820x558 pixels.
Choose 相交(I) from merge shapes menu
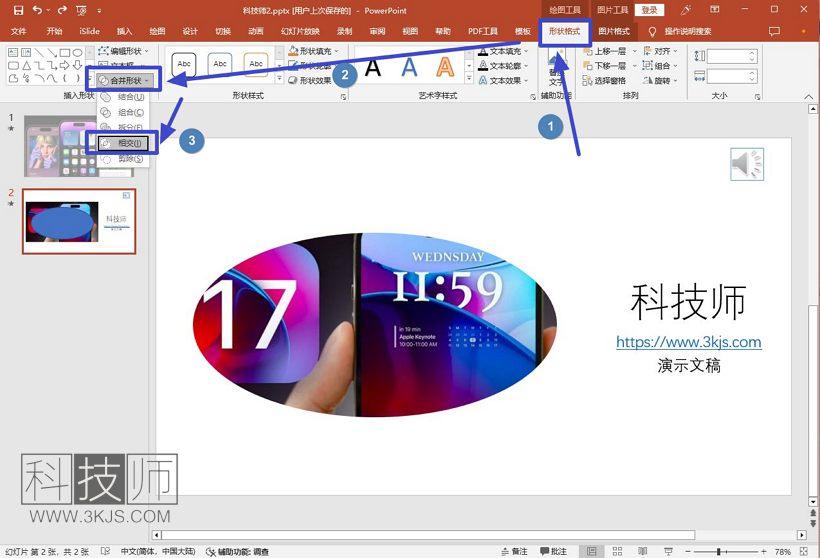click(123, 143)
